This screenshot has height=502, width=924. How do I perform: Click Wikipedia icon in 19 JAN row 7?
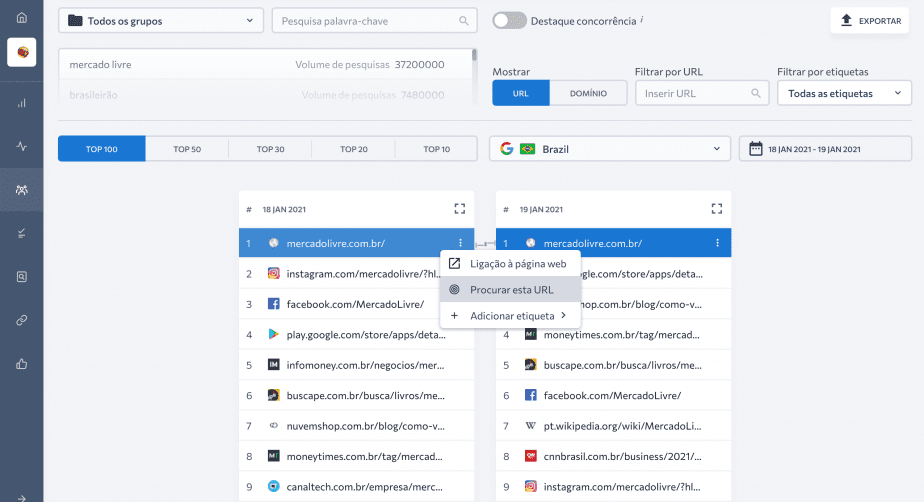(530, 425)
